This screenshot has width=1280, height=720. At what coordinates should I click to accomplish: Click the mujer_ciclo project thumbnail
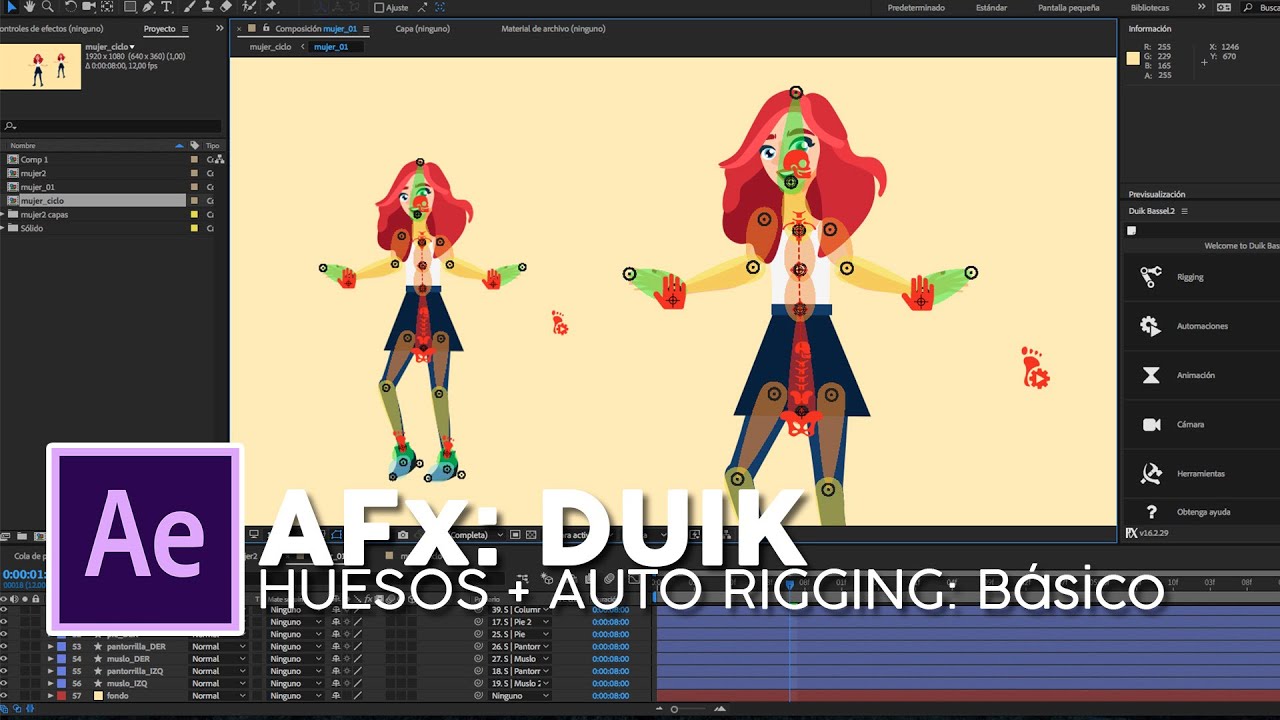point(40,66)
